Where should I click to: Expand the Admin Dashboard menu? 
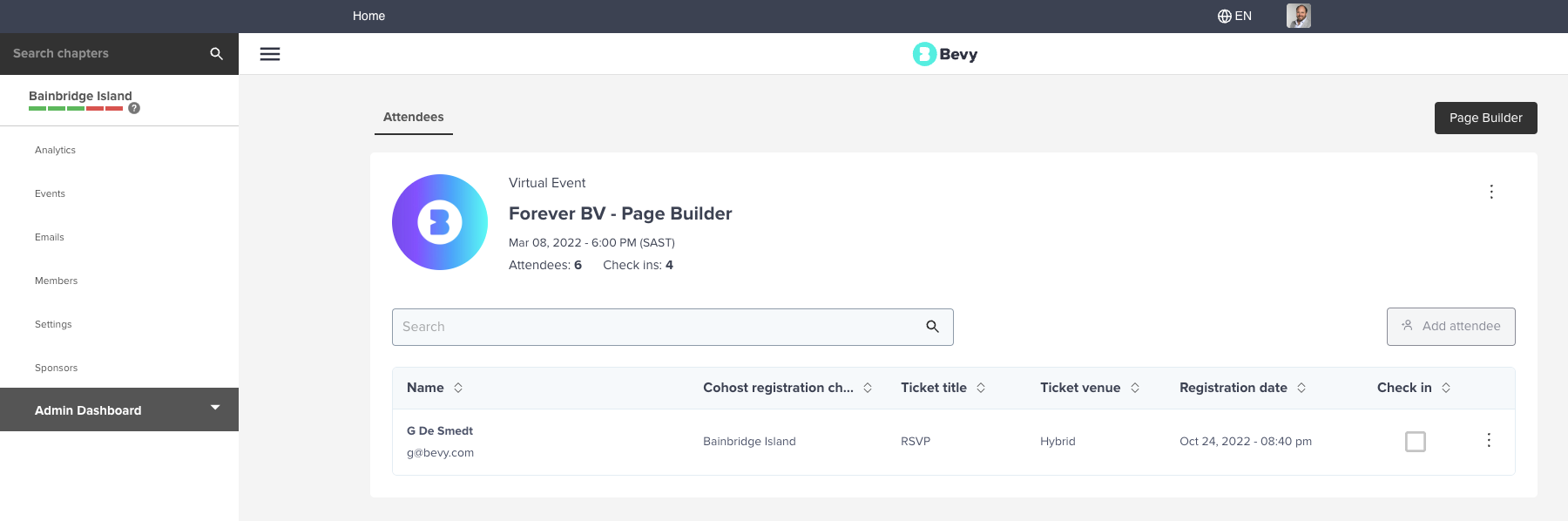[x=119, y=409]
